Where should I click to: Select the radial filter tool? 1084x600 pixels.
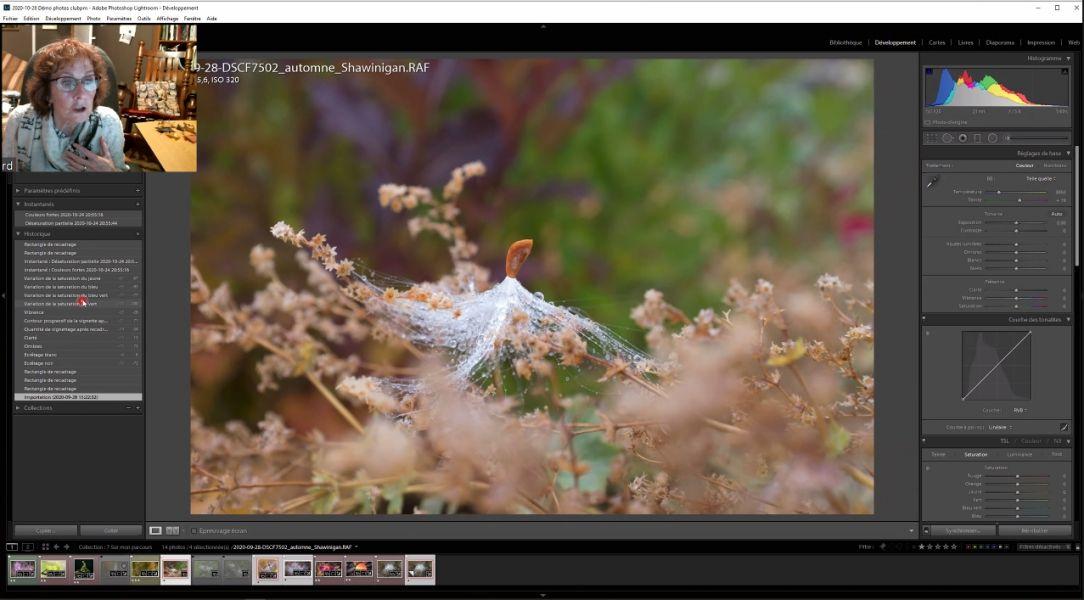click(992, 138)
